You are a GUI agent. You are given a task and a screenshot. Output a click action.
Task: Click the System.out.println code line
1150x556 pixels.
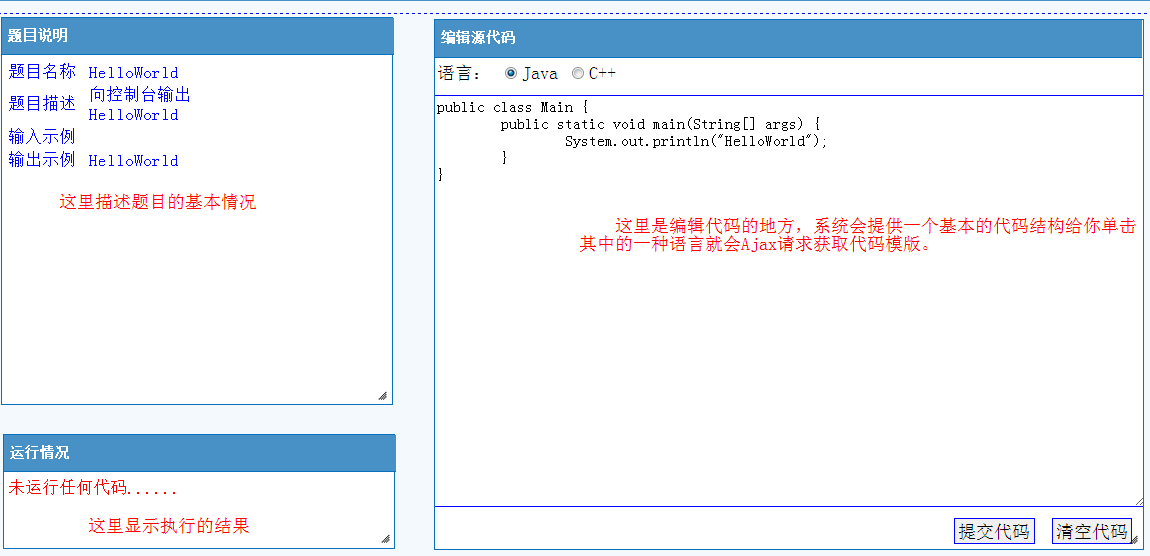coord(696,142)
